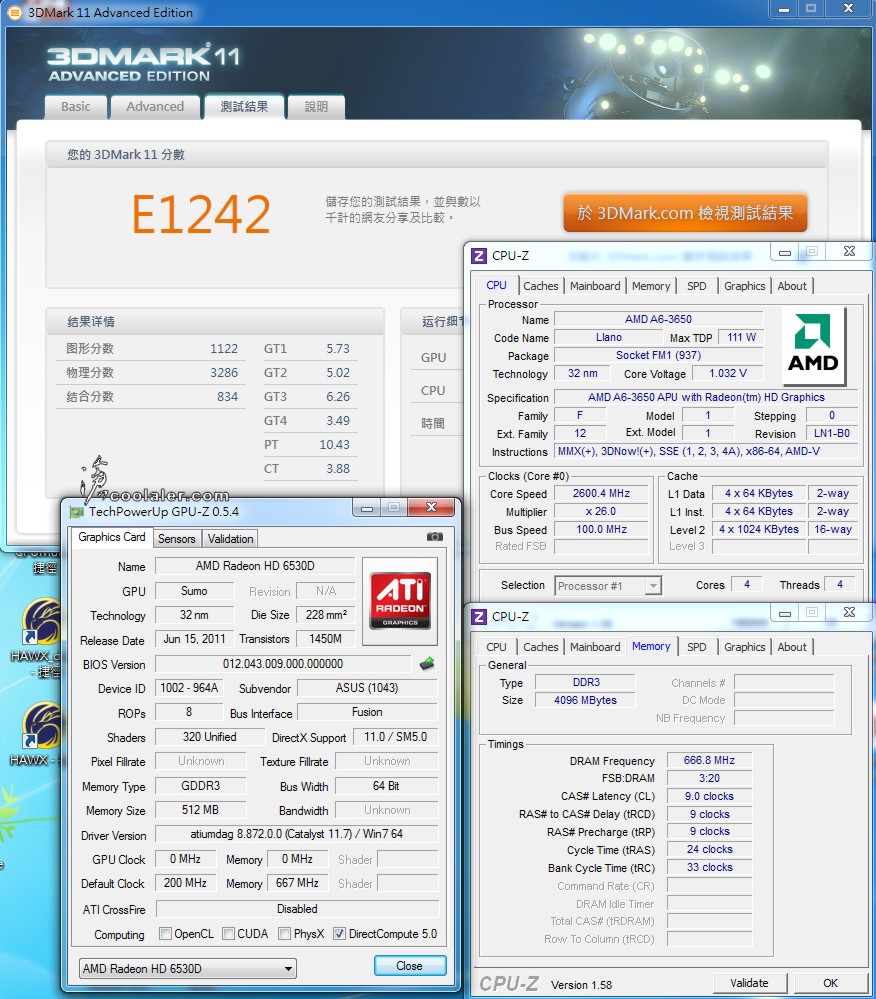The image size is (876, 999).
Task: Click the Driver Version field in GPU-Z
Action: point(296,834)
